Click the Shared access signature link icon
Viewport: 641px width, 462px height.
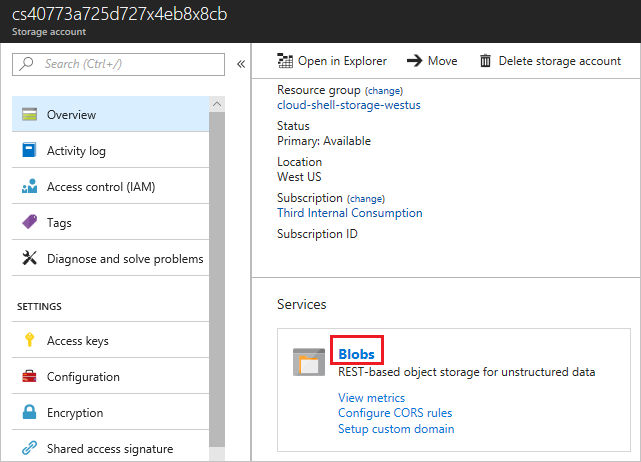pyautogui.click(x=29, y=449)
